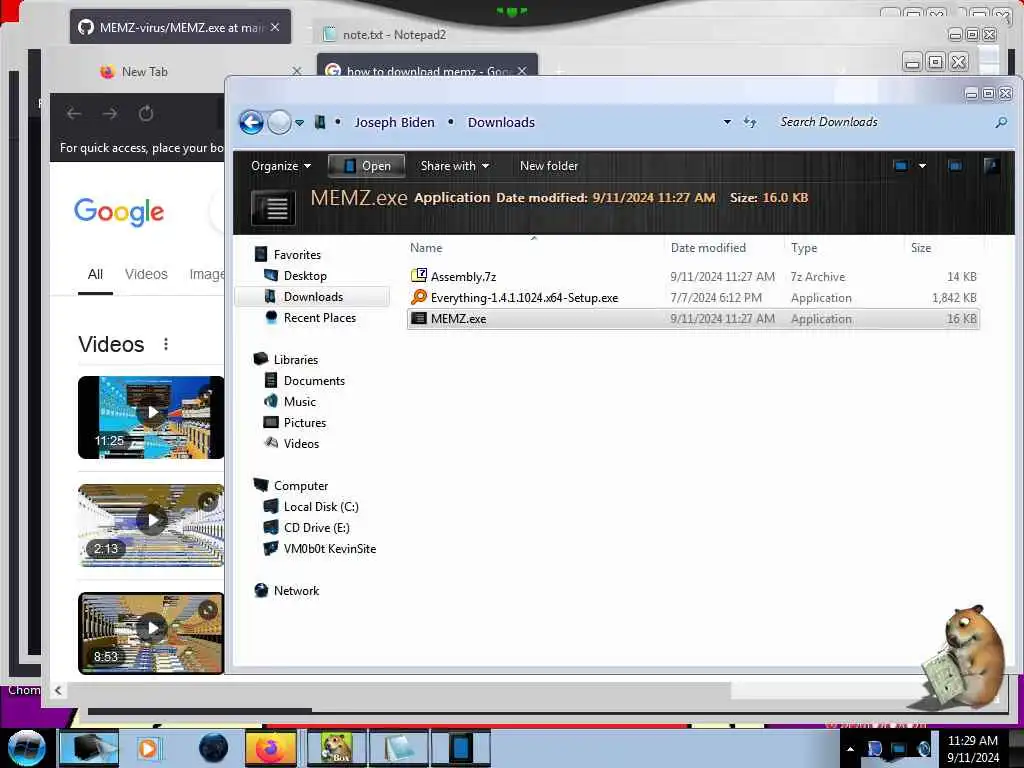This screenshot has width=1024, height=768.
Task: Click the browser forward arrow in Firefox
Action: pyautogui.click(x=110, y=114)
